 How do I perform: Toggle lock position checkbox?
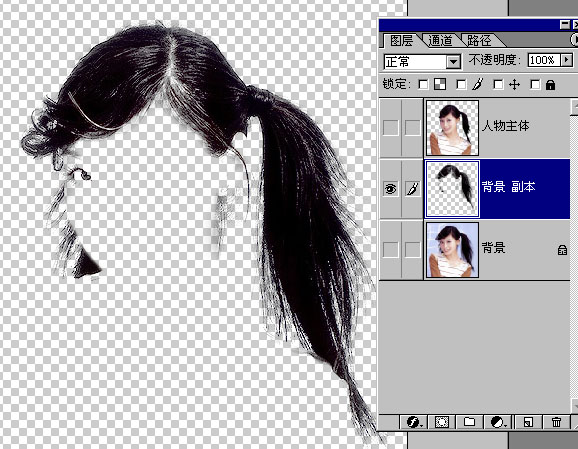498,85
